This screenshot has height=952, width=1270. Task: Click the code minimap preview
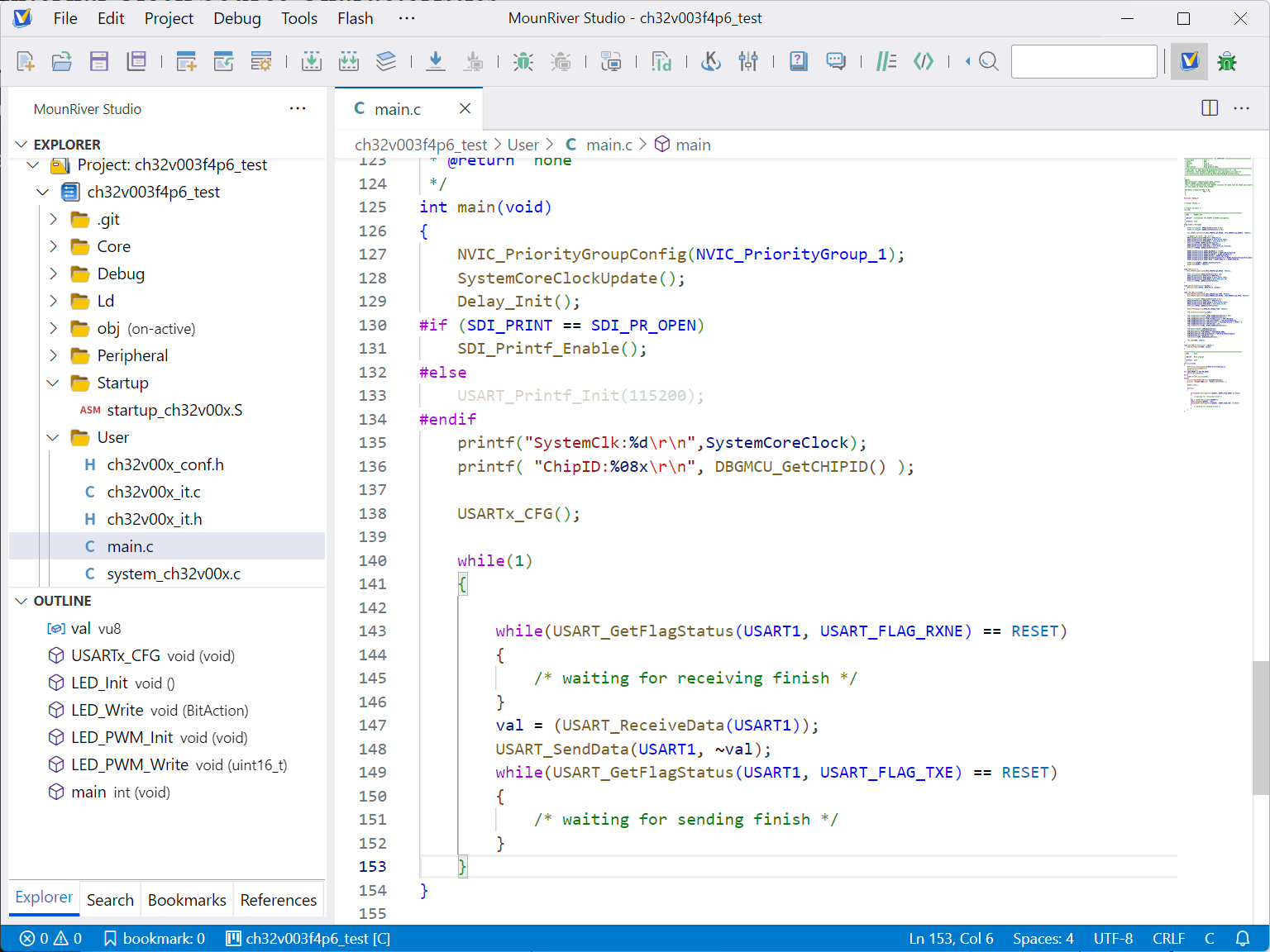coord(1218,284)
